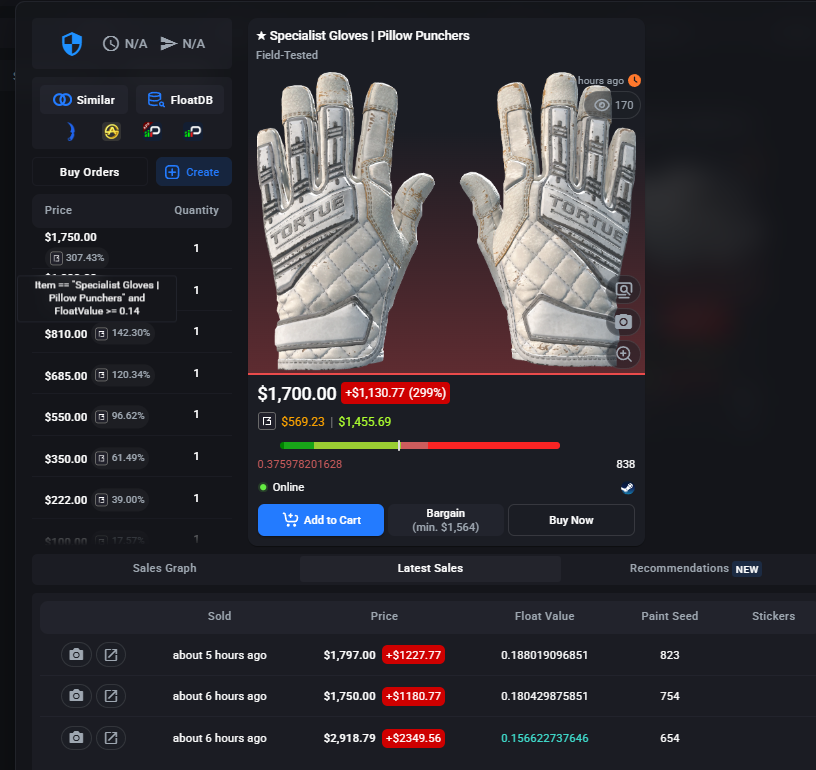Click the $1,700.00 listing price

point(297,393)
